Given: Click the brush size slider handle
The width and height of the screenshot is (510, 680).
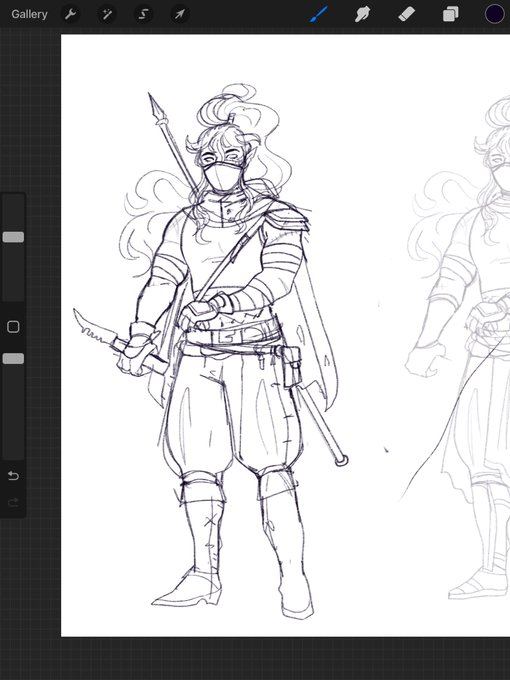Looking at the screenshot, I should pyautogui.click(x=13, y=237).
